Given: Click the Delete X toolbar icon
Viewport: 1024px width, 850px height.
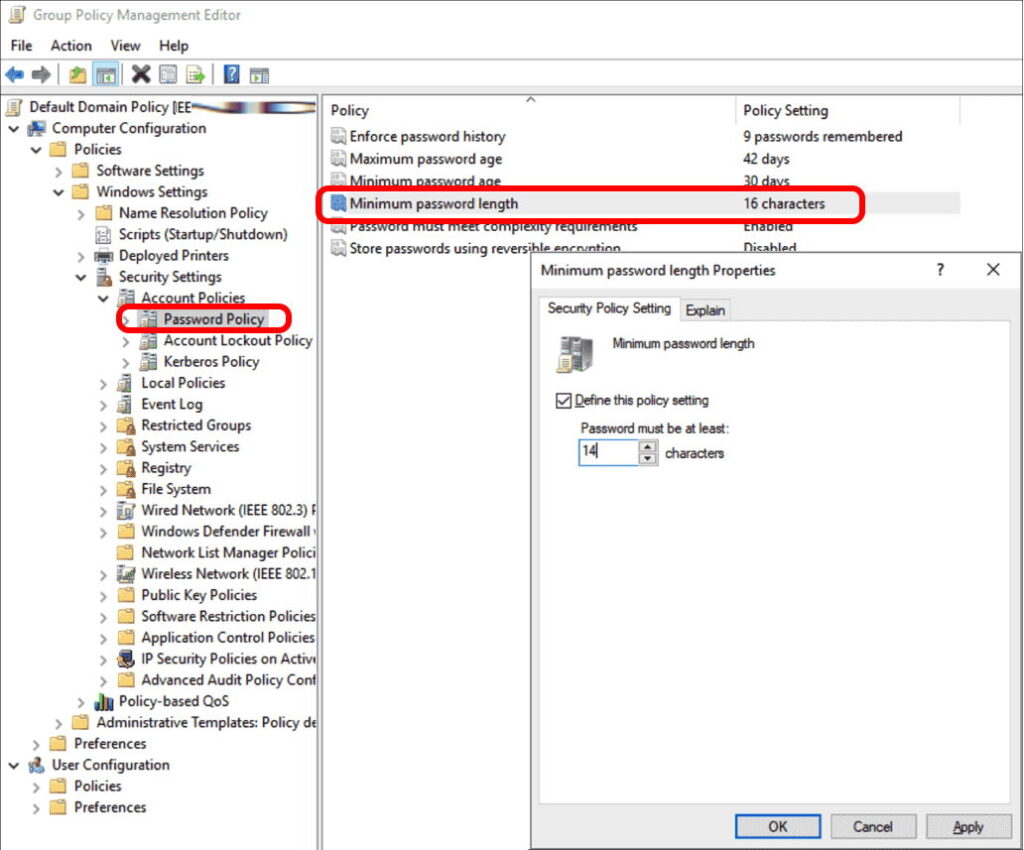Looking at the screenshot, I should pos(141,75).
